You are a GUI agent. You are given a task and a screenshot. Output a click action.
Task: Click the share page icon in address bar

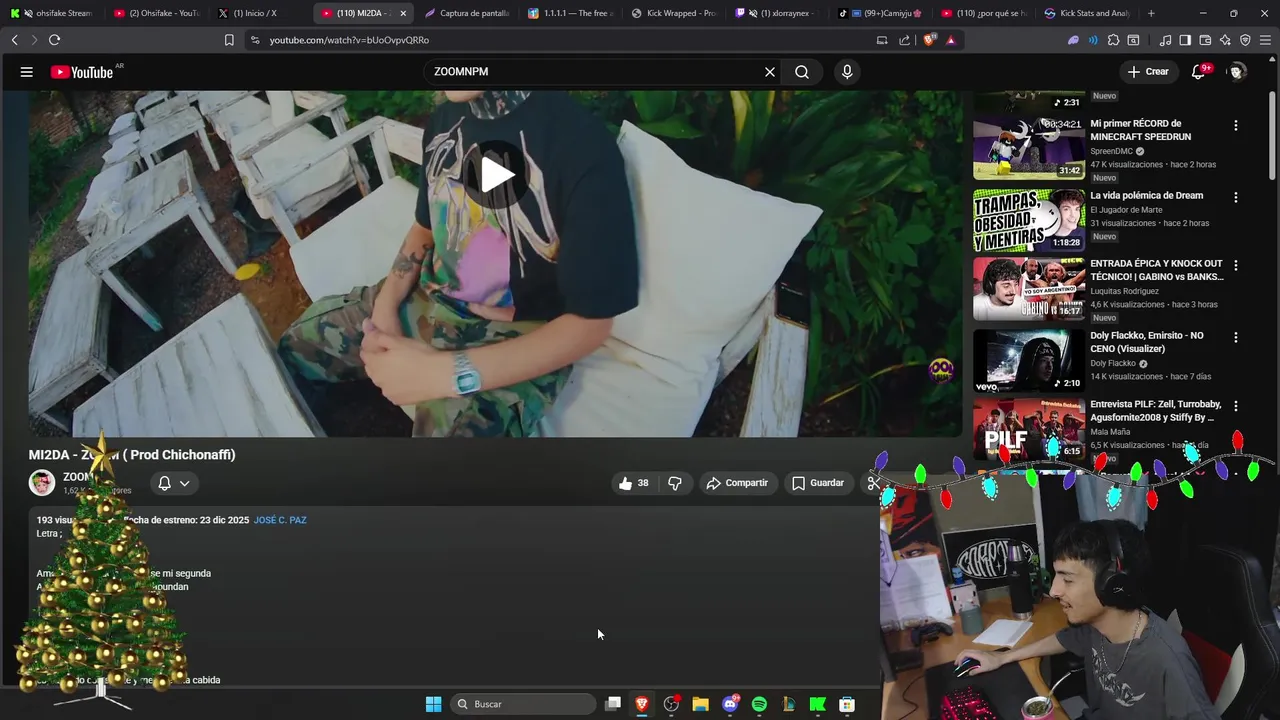click(905, 40)
